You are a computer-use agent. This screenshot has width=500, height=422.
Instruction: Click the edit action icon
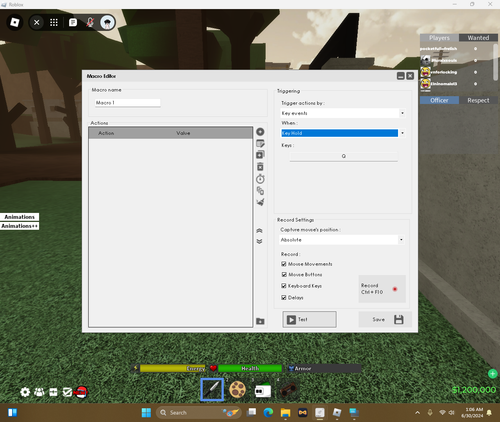(260, 144)
